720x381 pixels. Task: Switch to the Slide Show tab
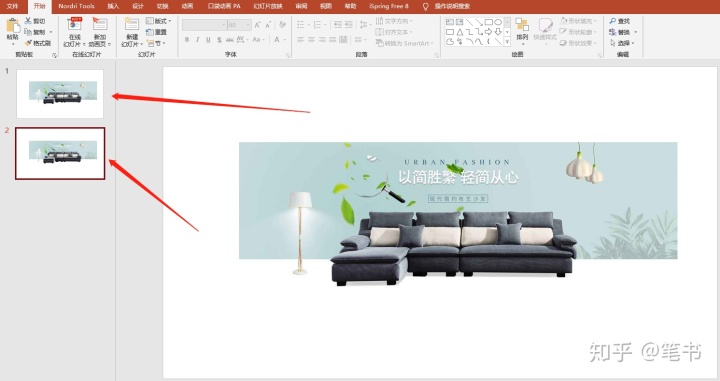tap(268, 6)
